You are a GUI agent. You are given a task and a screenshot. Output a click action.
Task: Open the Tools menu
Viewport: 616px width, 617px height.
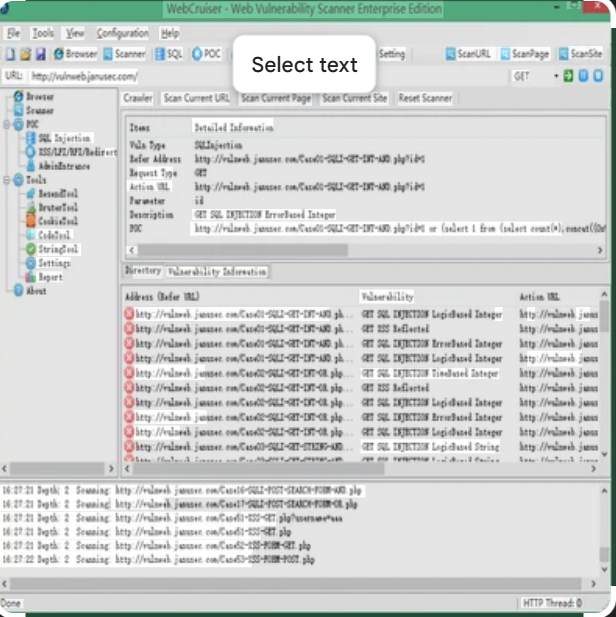[43, 33]
